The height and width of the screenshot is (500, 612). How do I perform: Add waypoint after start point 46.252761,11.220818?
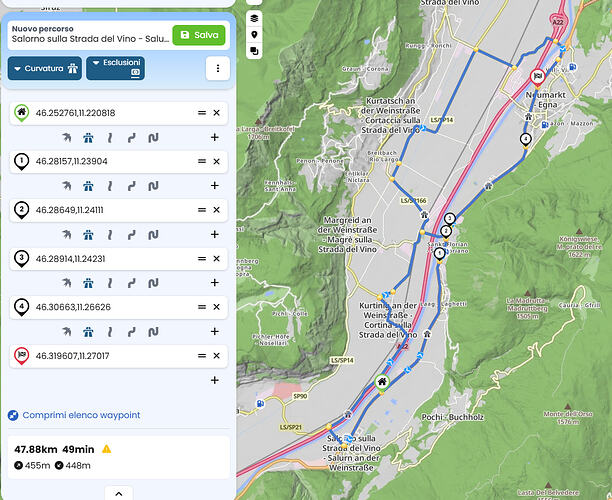pyautogui.click(x=215, y=137)
